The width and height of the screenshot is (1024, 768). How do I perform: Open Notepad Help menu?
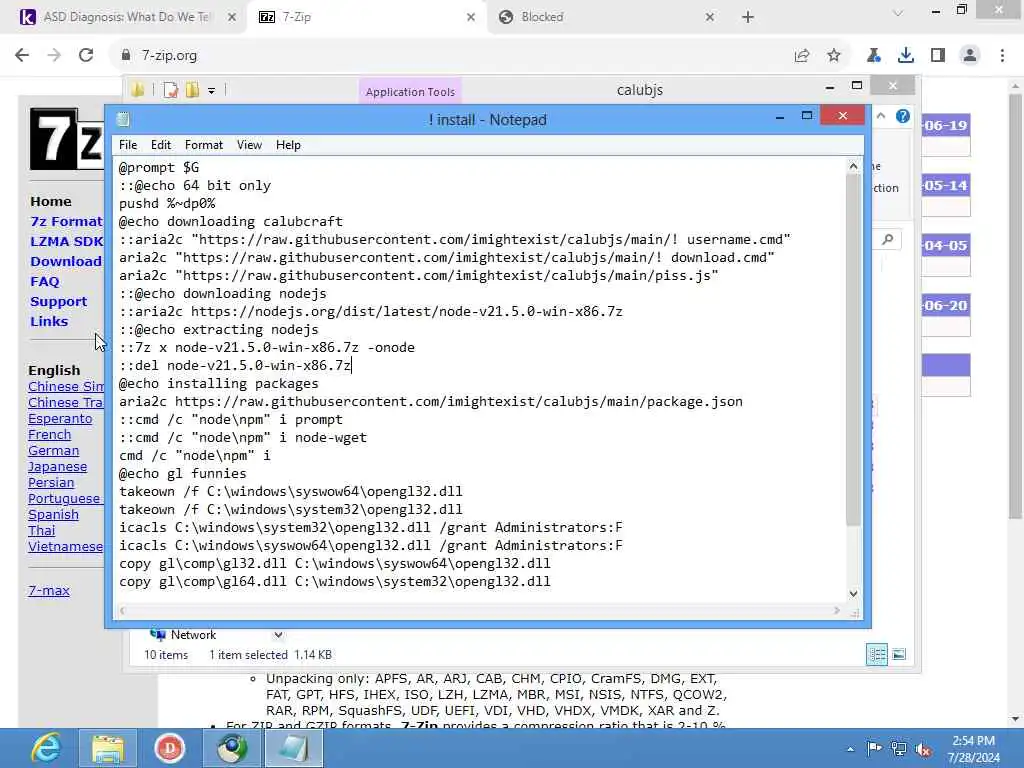(x=288, y=145)
